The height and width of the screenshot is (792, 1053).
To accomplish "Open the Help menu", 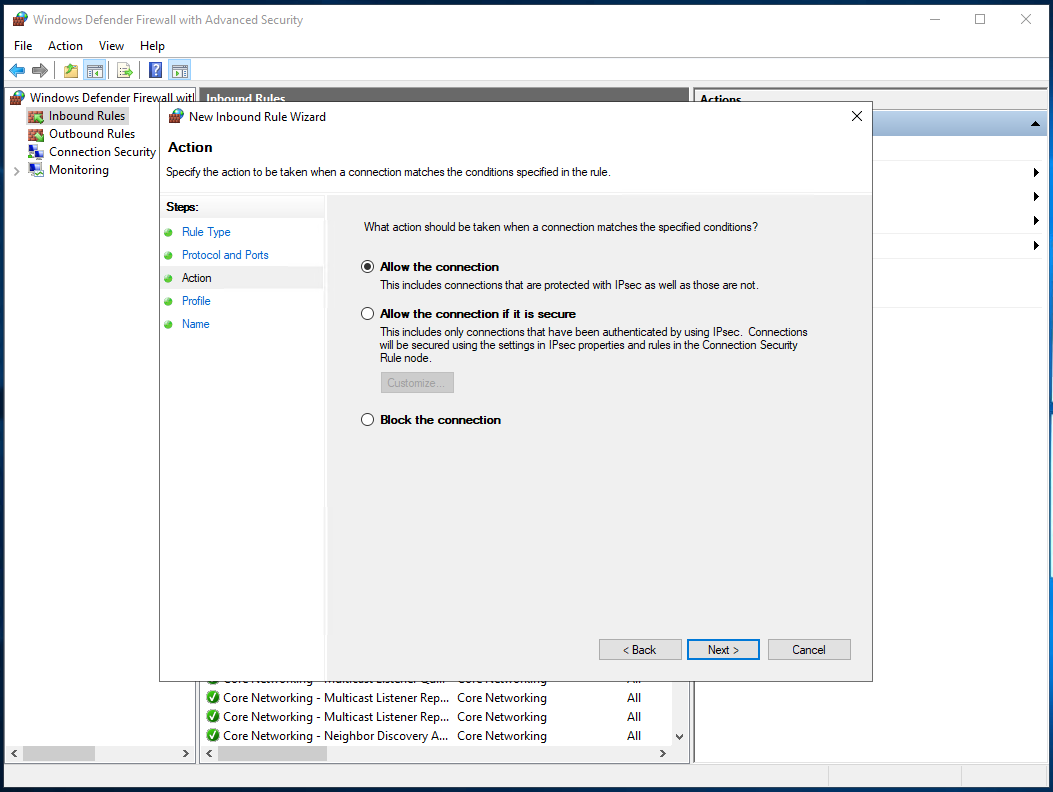I will pos(152,46).
